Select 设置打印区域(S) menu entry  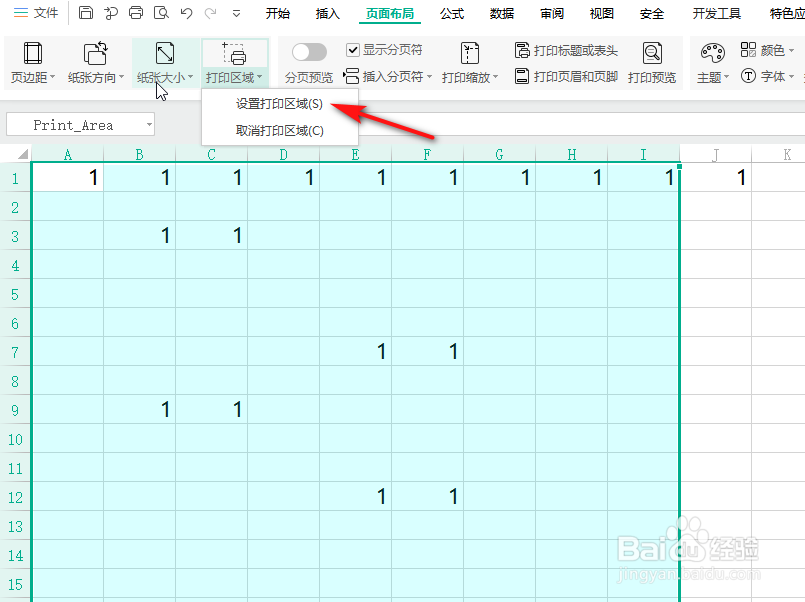pos(279,104)
